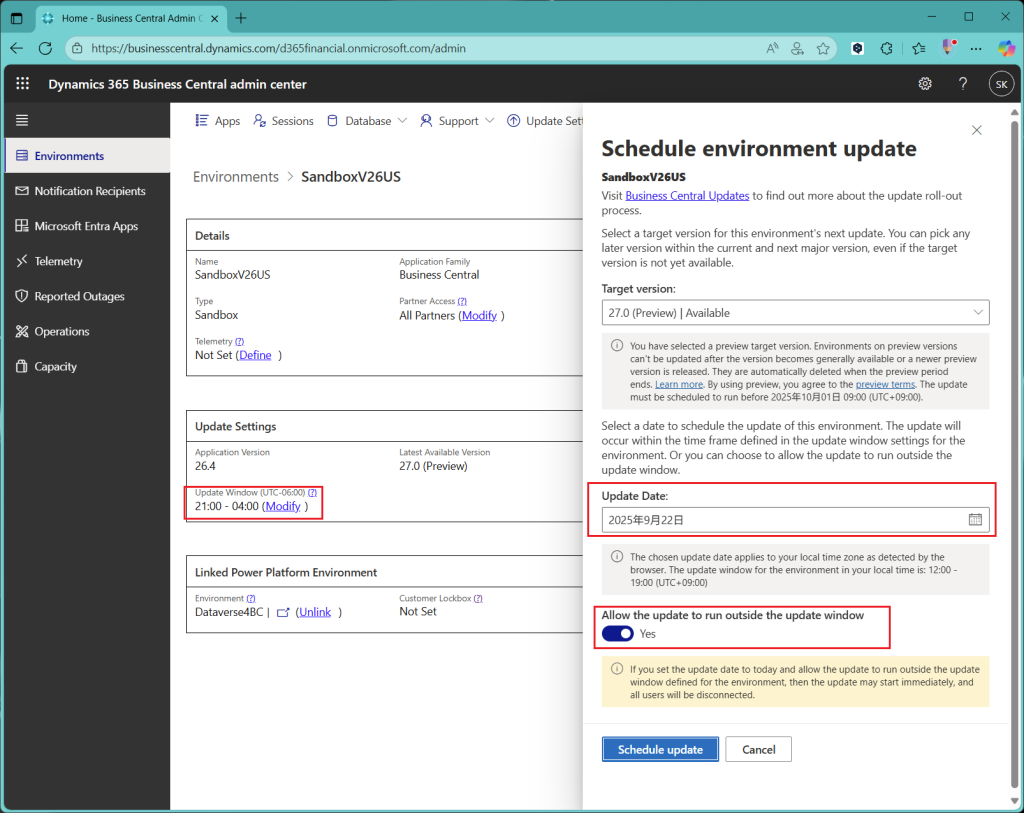Open calendar picker in Update Date field
This screenshot has height=813, width=1024.
point(975,520)
